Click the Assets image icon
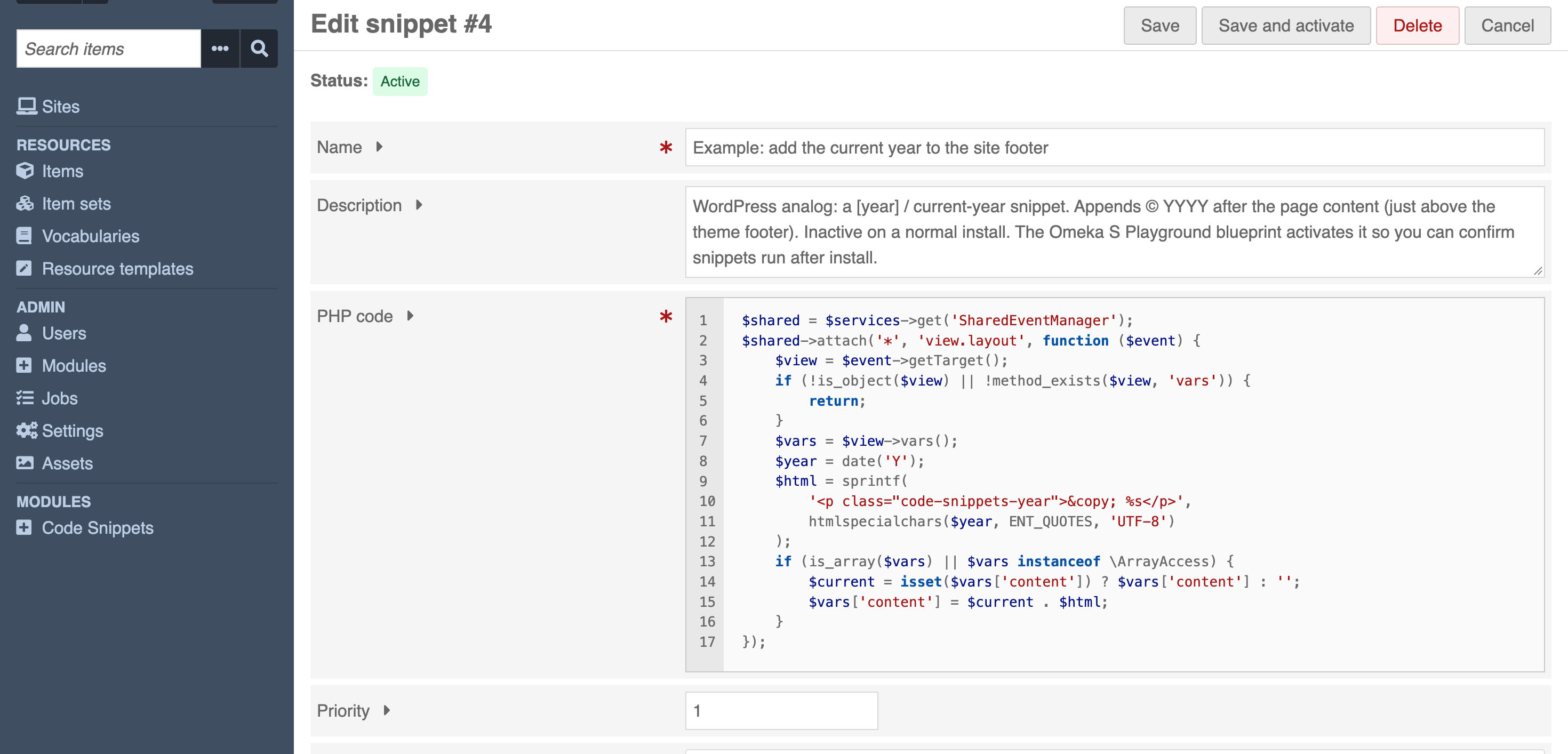 click(25, 462)
